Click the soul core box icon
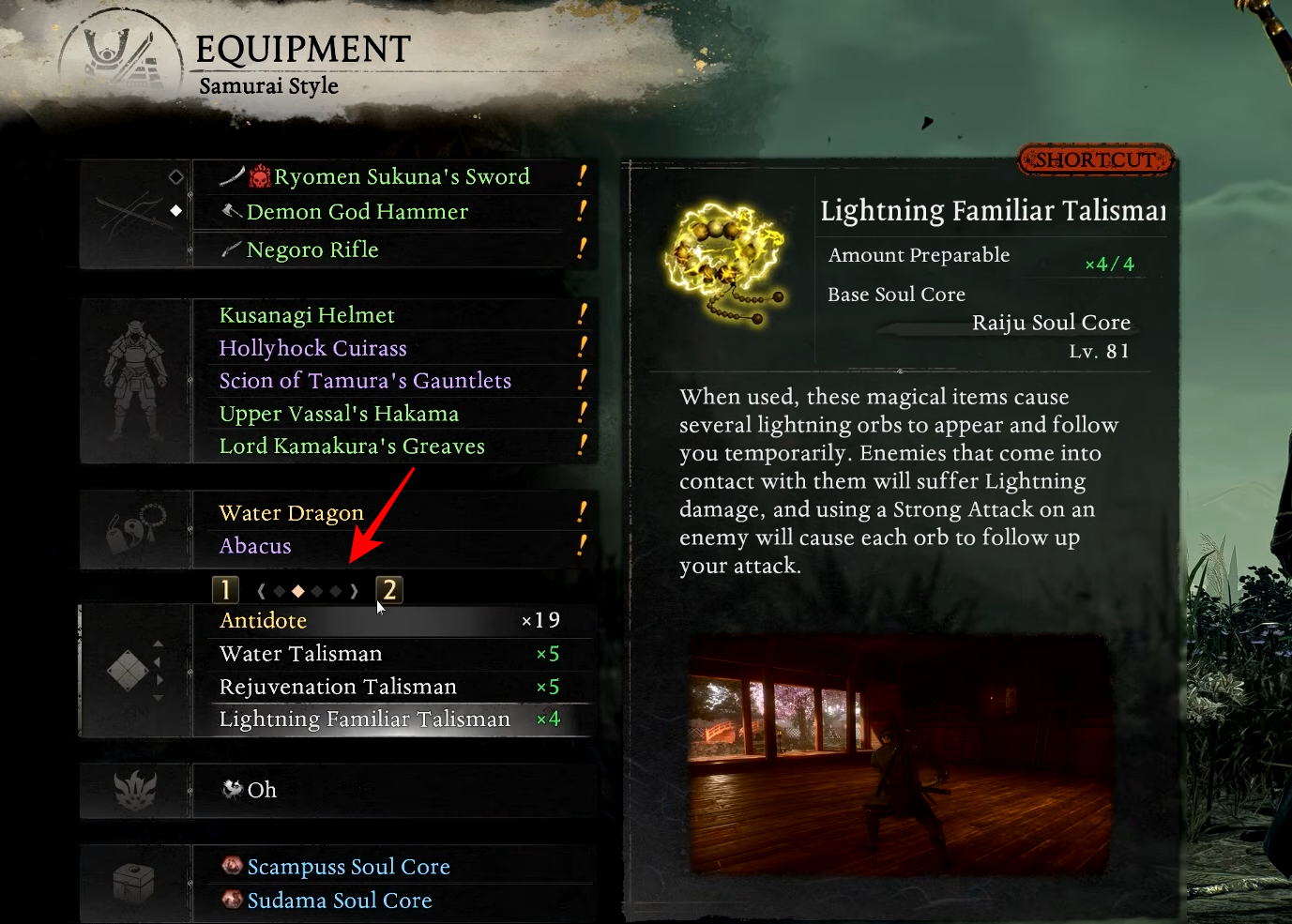Image resolution: width=1292 pixels, height=924 pixels. click(132, 883)
